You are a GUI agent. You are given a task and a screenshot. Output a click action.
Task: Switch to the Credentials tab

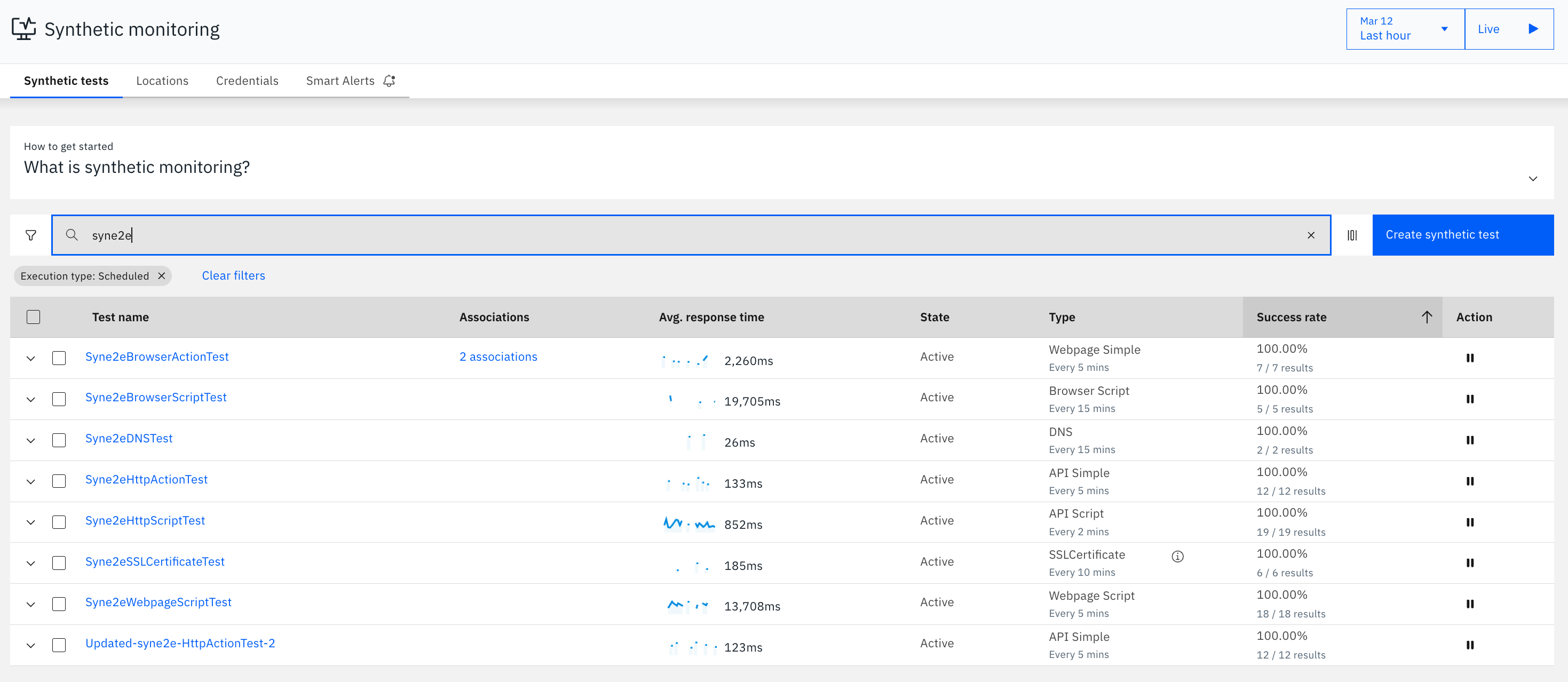[x=247, y=81]
